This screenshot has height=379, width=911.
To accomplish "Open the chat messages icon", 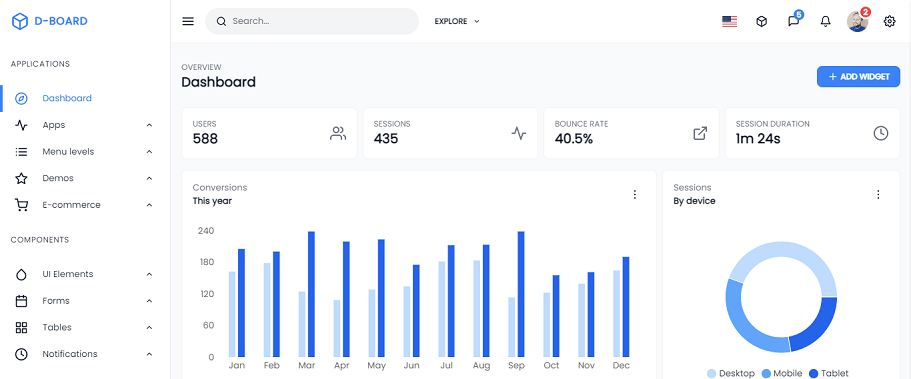I will pyautogui.click(x=793, y=22).
